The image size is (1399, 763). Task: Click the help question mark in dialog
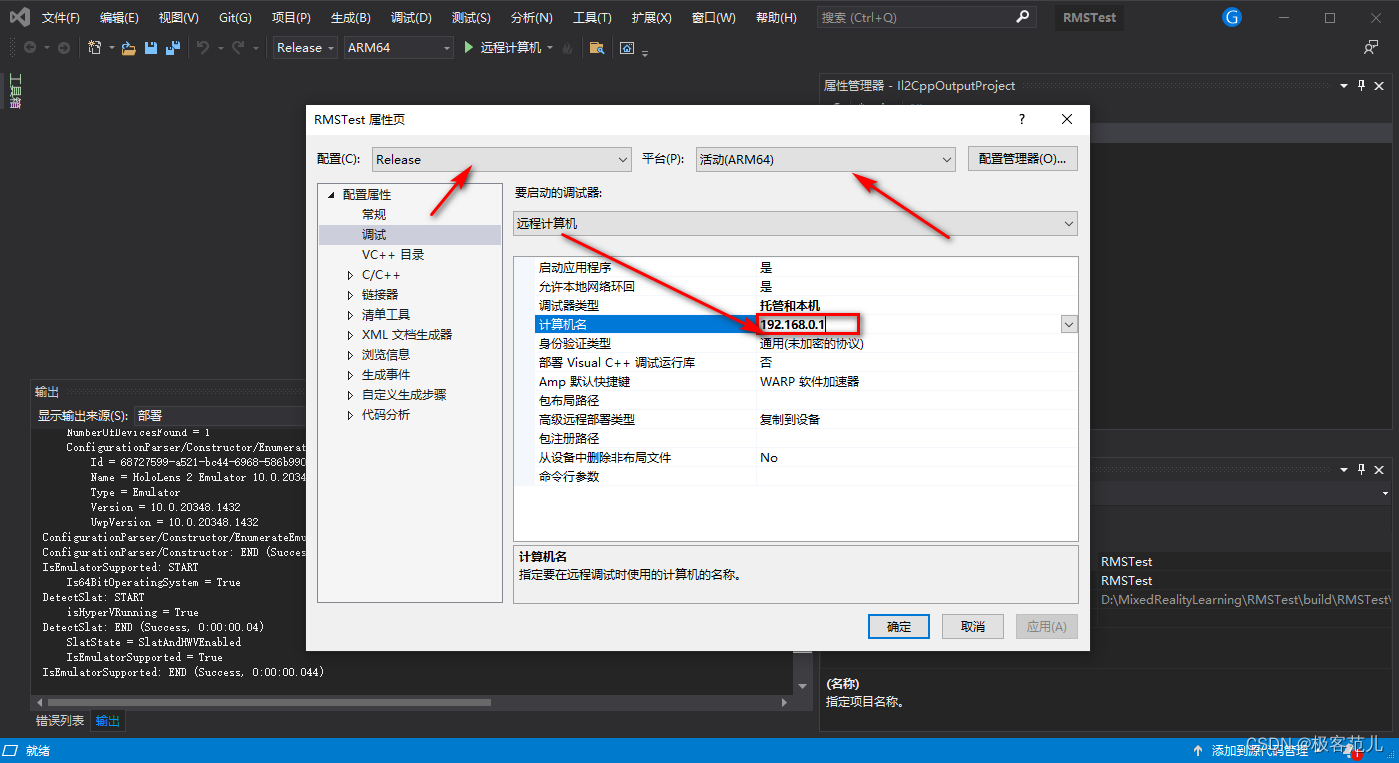tap(1021, 119)
